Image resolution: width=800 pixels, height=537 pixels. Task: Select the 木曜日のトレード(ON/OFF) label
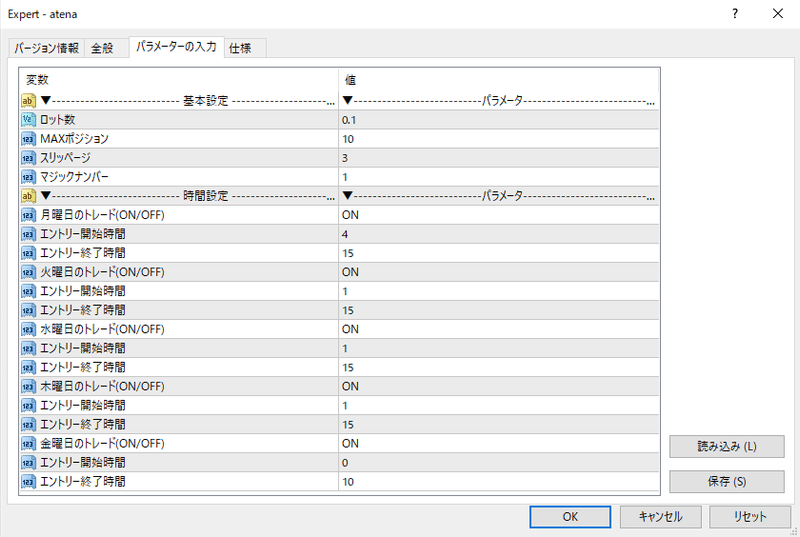coord(102,387)
